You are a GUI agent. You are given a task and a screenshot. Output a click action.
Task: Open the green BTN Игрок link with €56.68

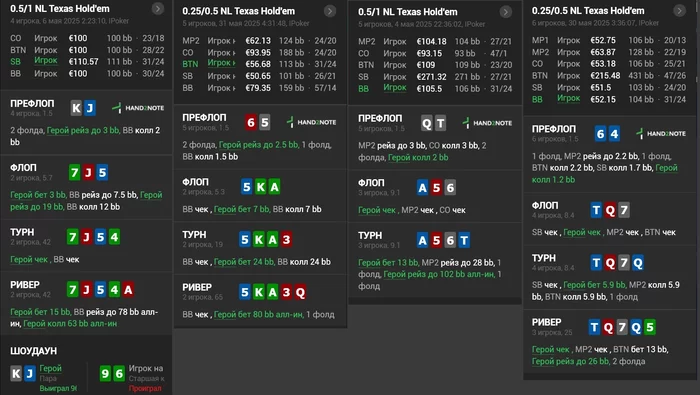(221, 63)
